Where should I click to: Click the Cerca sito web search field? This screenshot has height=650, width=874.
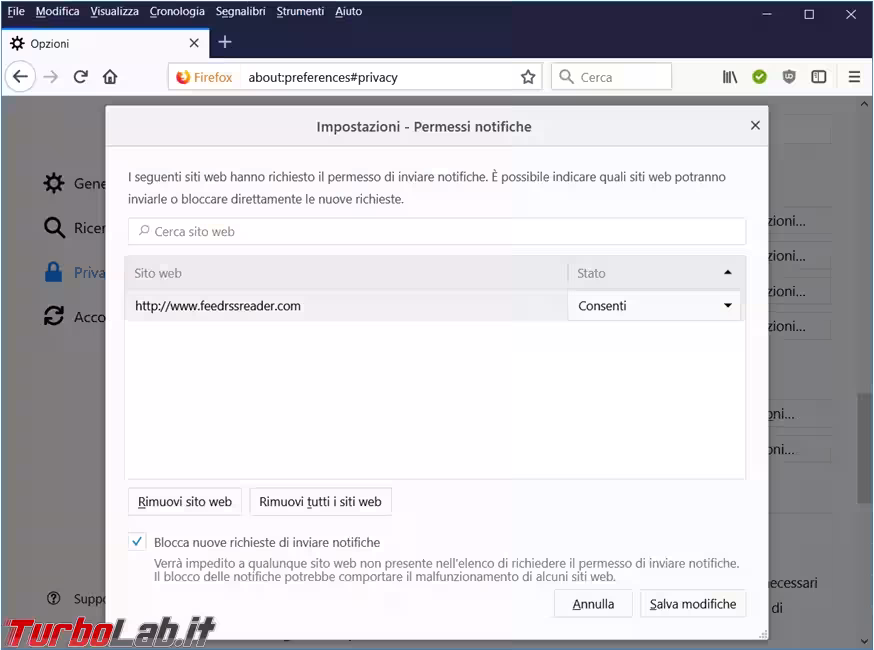pyautogui.click(x=437, y=231)
